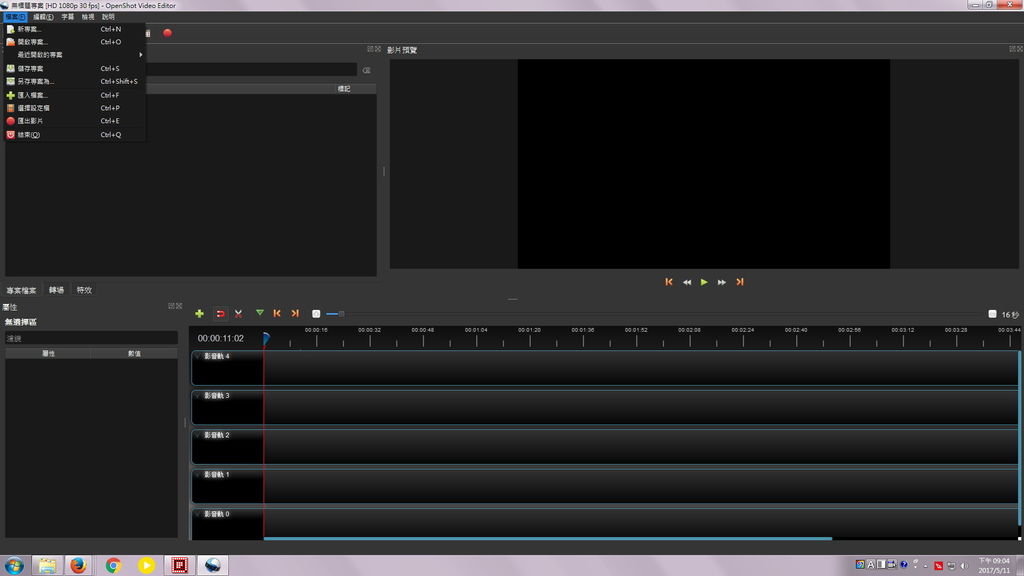
Task: Jump to end of preview playback
Action: coord(740,282)
